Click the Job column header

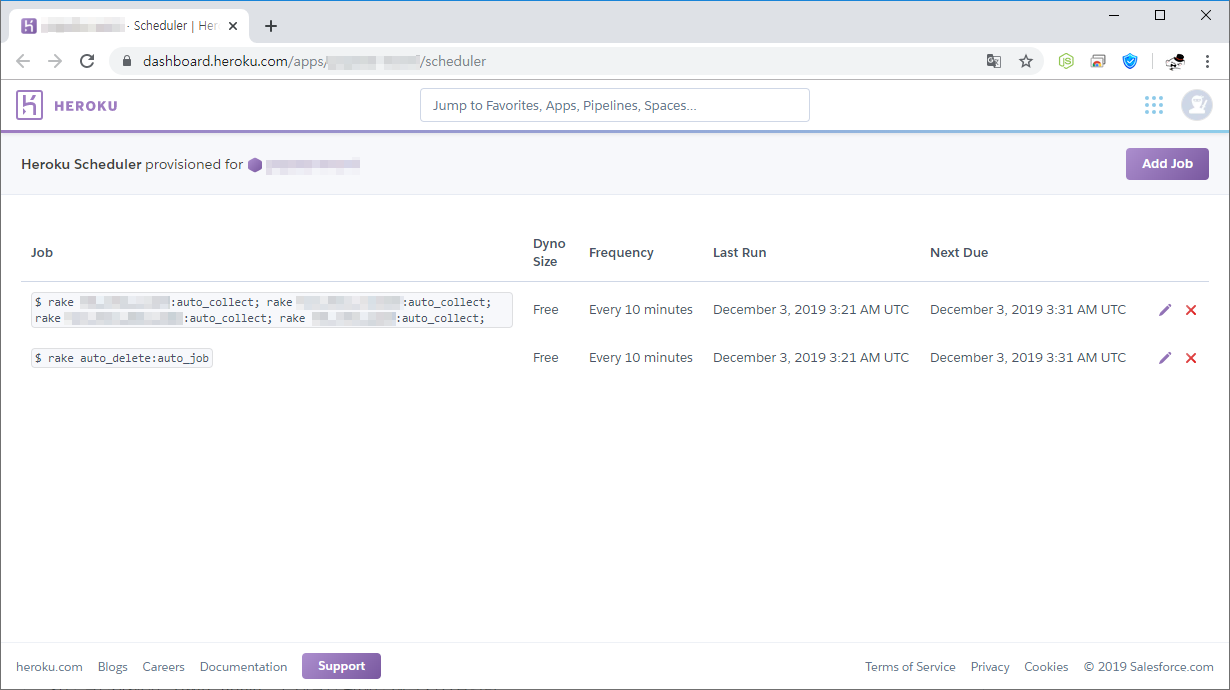click(42, 253)
